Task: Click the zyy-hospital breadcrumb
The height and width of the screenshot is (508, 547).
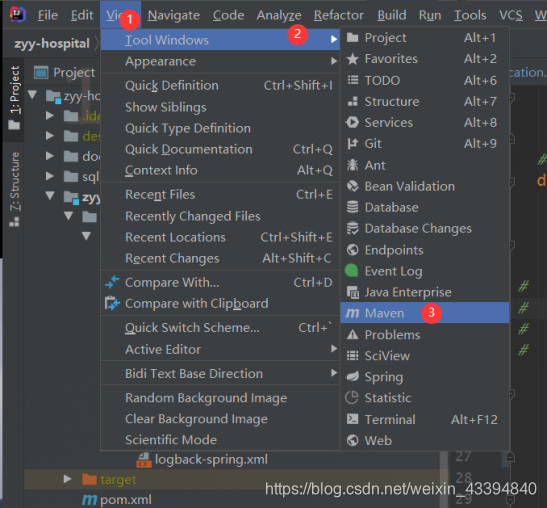Action: [52, 44]
